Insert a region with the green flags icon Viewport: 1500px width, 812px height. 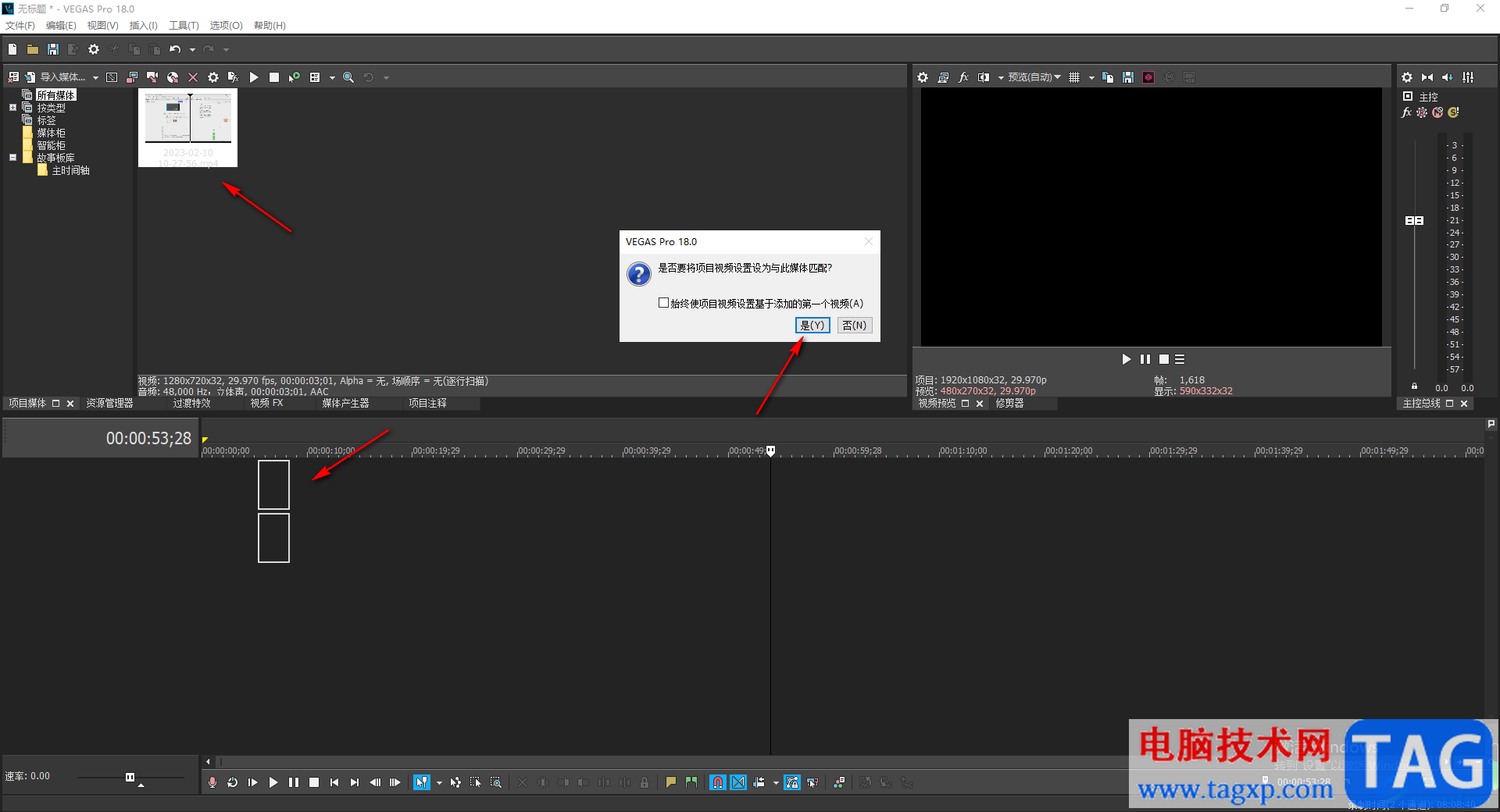pyautogui.click(x=691, y=782)
